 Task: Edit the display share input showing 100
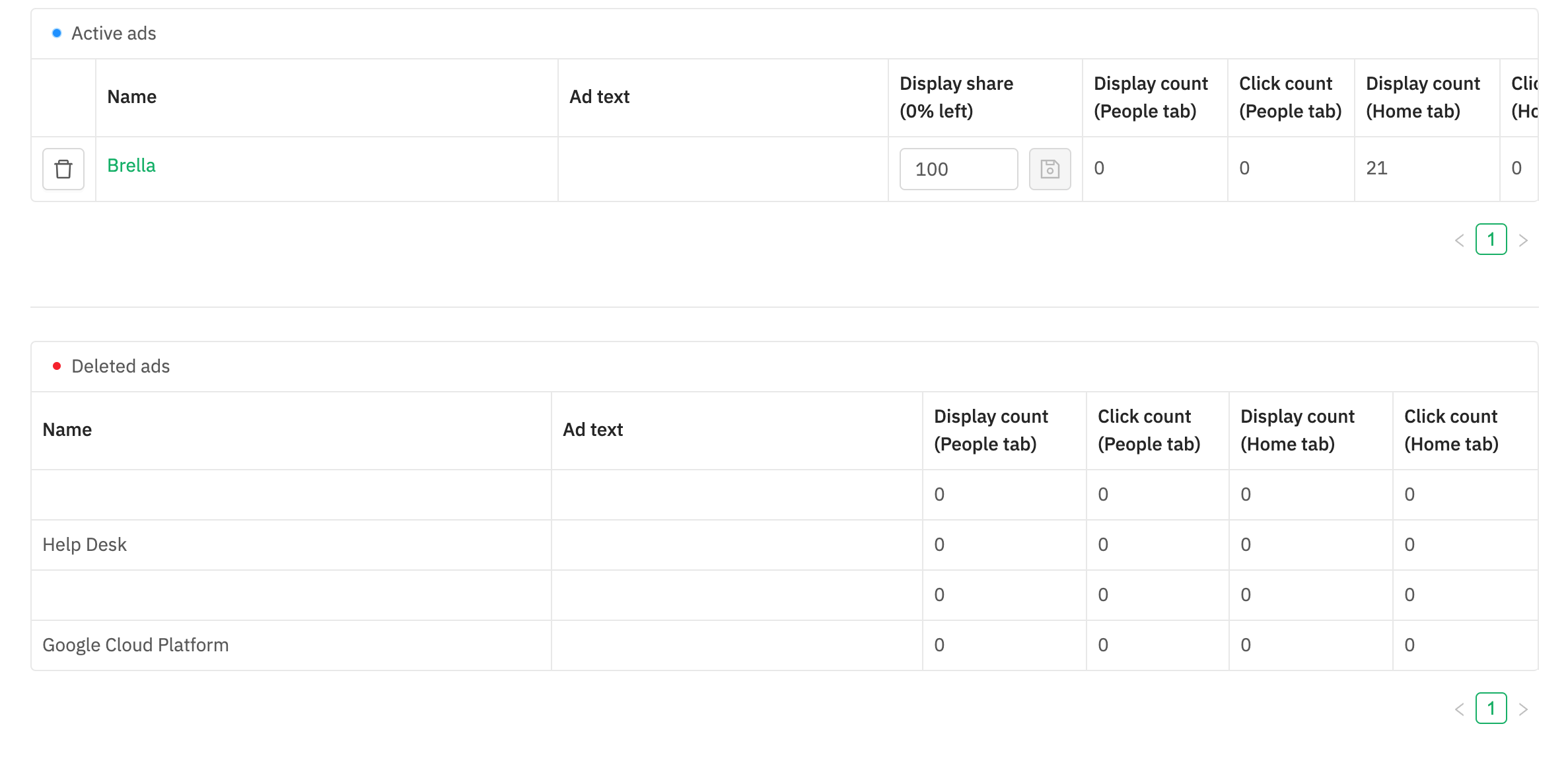[x=958, y=169]
